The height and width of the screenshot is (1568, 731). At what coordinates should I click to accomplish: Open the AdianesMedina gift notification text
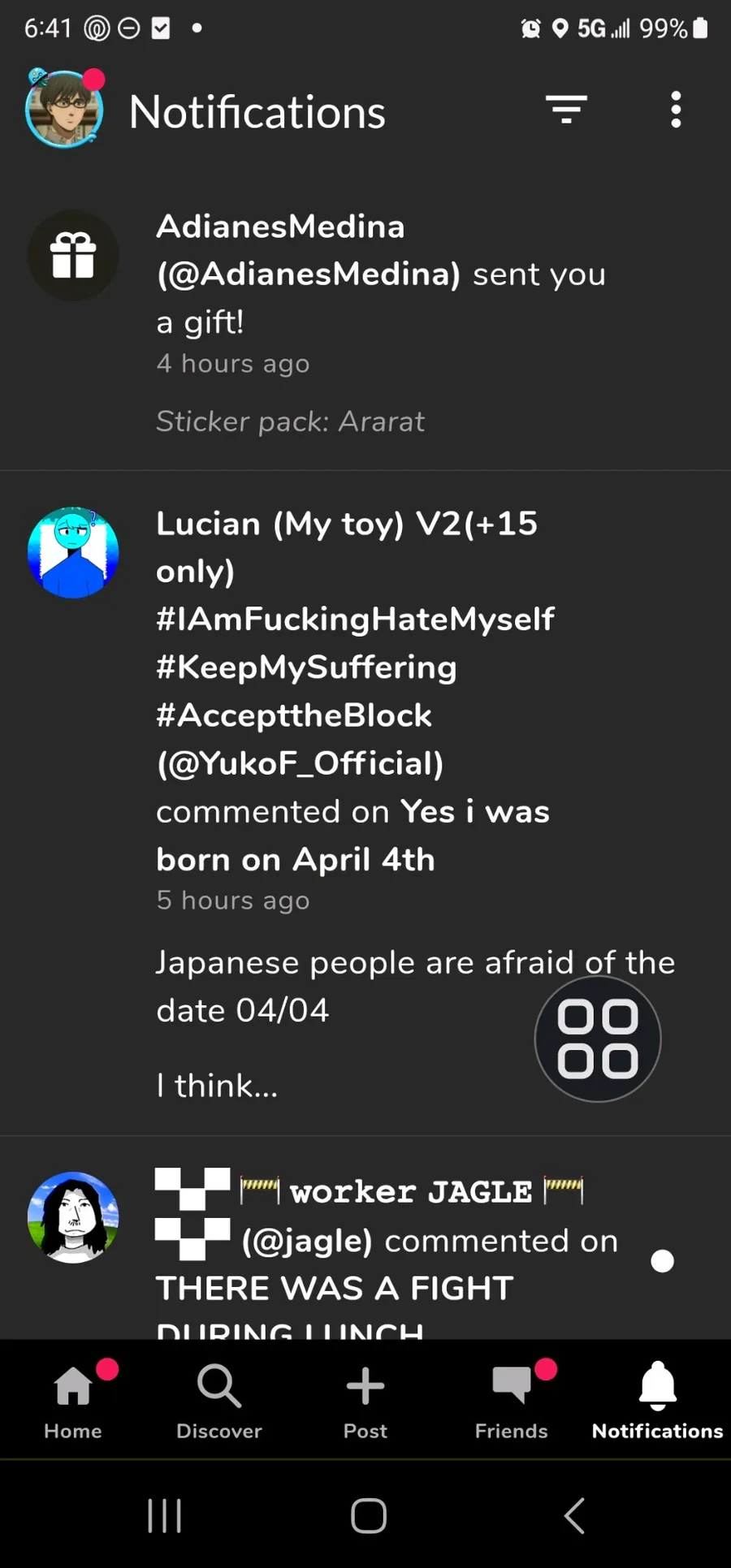click(380, 274)
